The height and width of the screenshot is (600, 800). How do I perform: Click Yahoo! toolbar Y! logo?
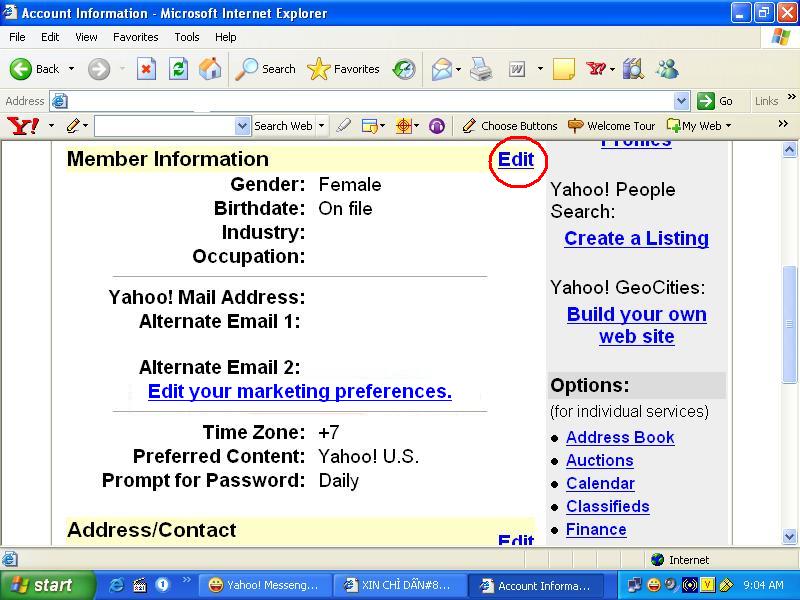[23, 126]
